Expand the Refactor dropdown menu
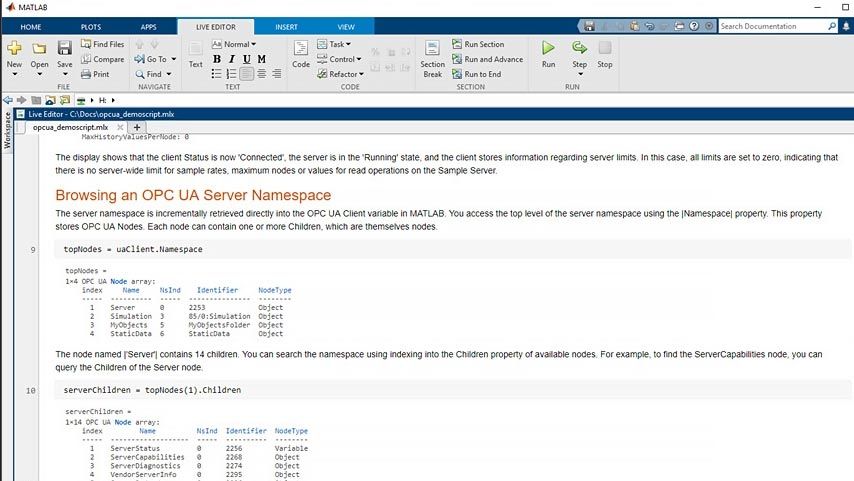This screenshot has width=854, height=481. click(x=345, y=74)
